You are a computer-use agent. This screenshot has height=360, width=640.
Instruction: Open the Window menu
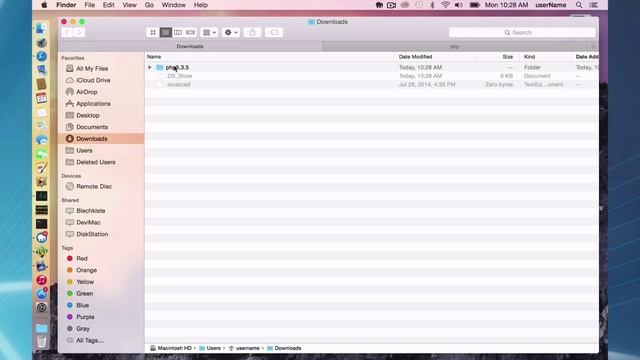(x=173, y=5)
